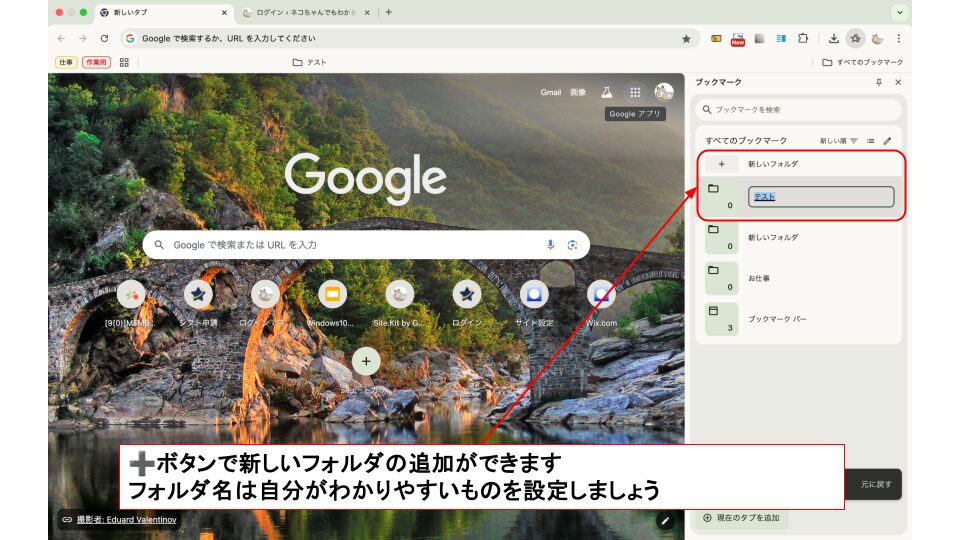Image resolution: width=960 pixels, height=540 pixels.
Task: Start voice search with the microphone icon
Action: (550, 245)
